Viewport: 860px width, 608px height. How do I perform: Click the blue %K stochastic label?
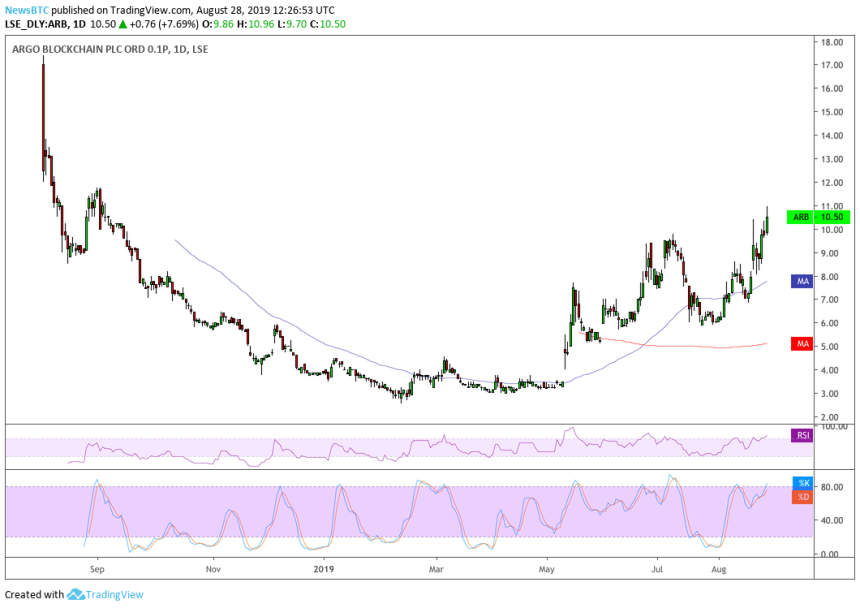(803, 483)
